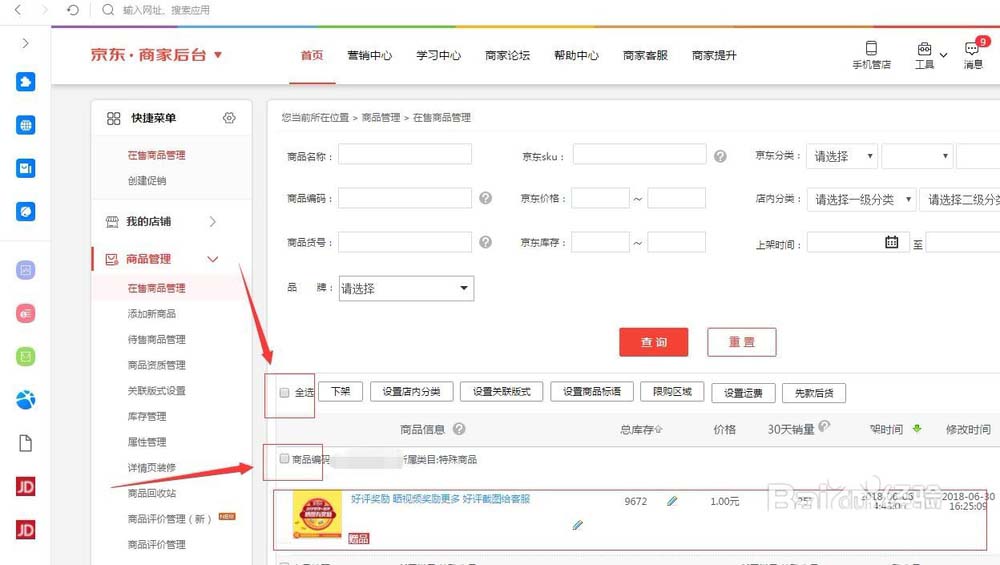The image size is (1000, 565).
Task: Open the blue globe sidebar app
Action: [x=26, y=125]
